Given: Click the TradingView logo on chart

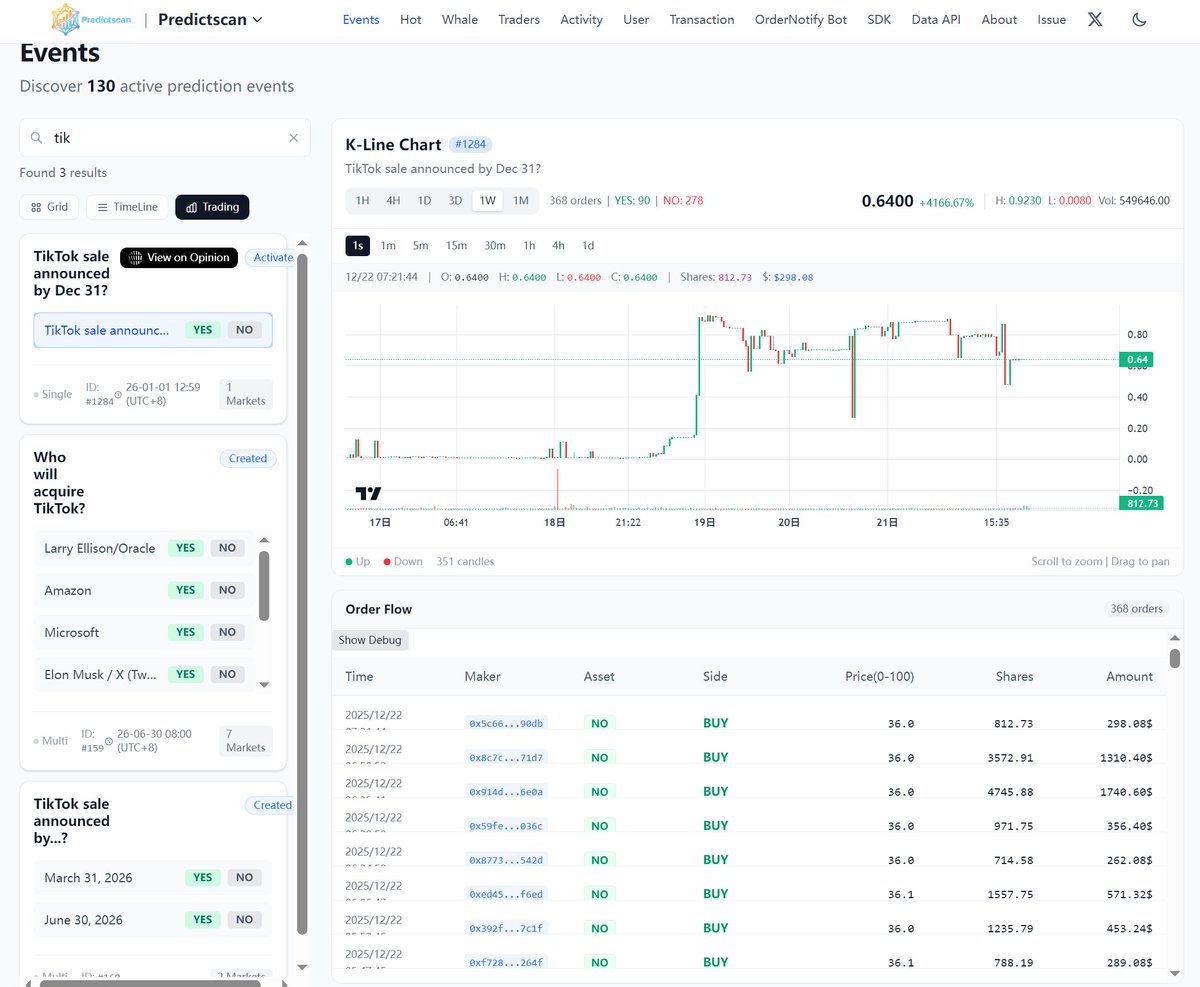Looking at the screenshot, I should click(368, 493).
